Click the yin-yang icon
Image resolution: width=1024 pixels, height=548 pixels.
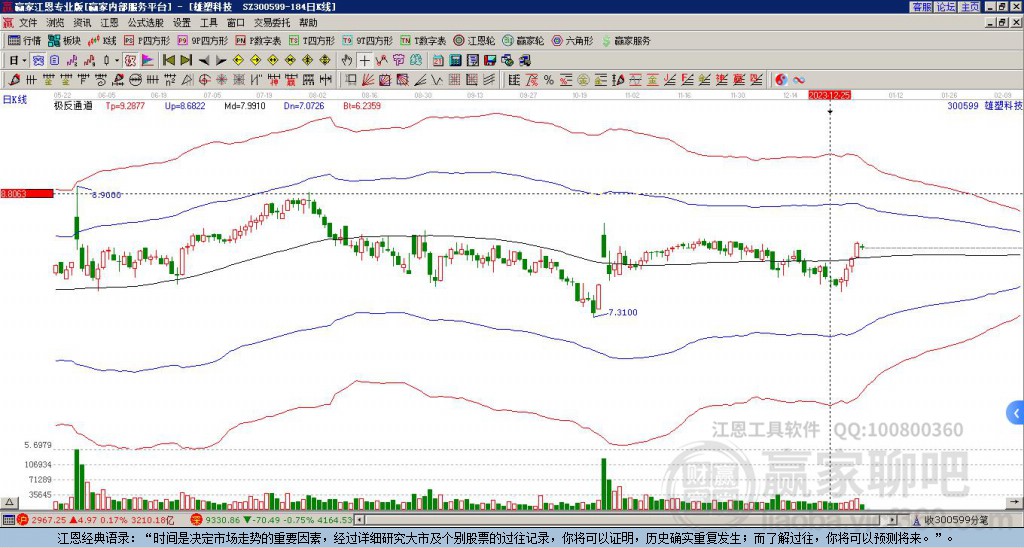pyautogui.click(x=781, y=80)
